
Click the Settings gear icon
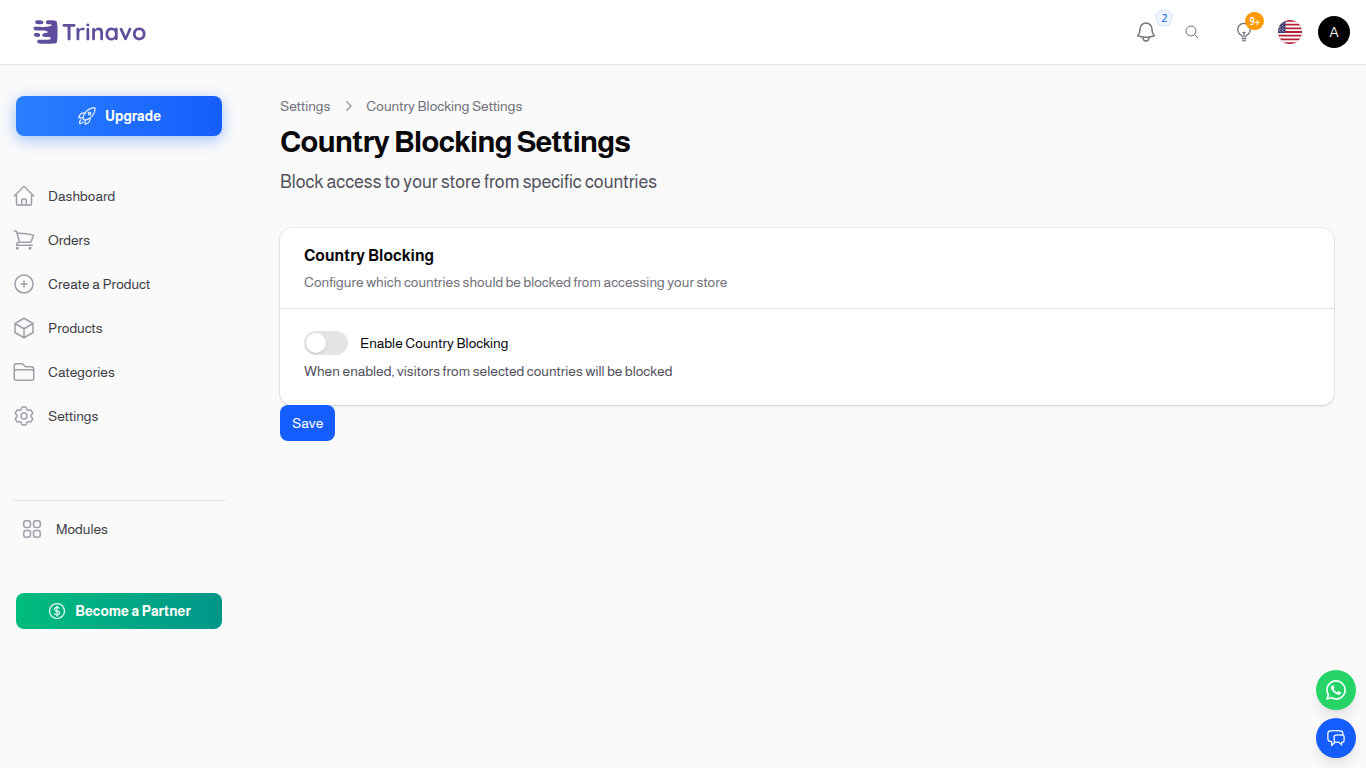tap(24, 416)
